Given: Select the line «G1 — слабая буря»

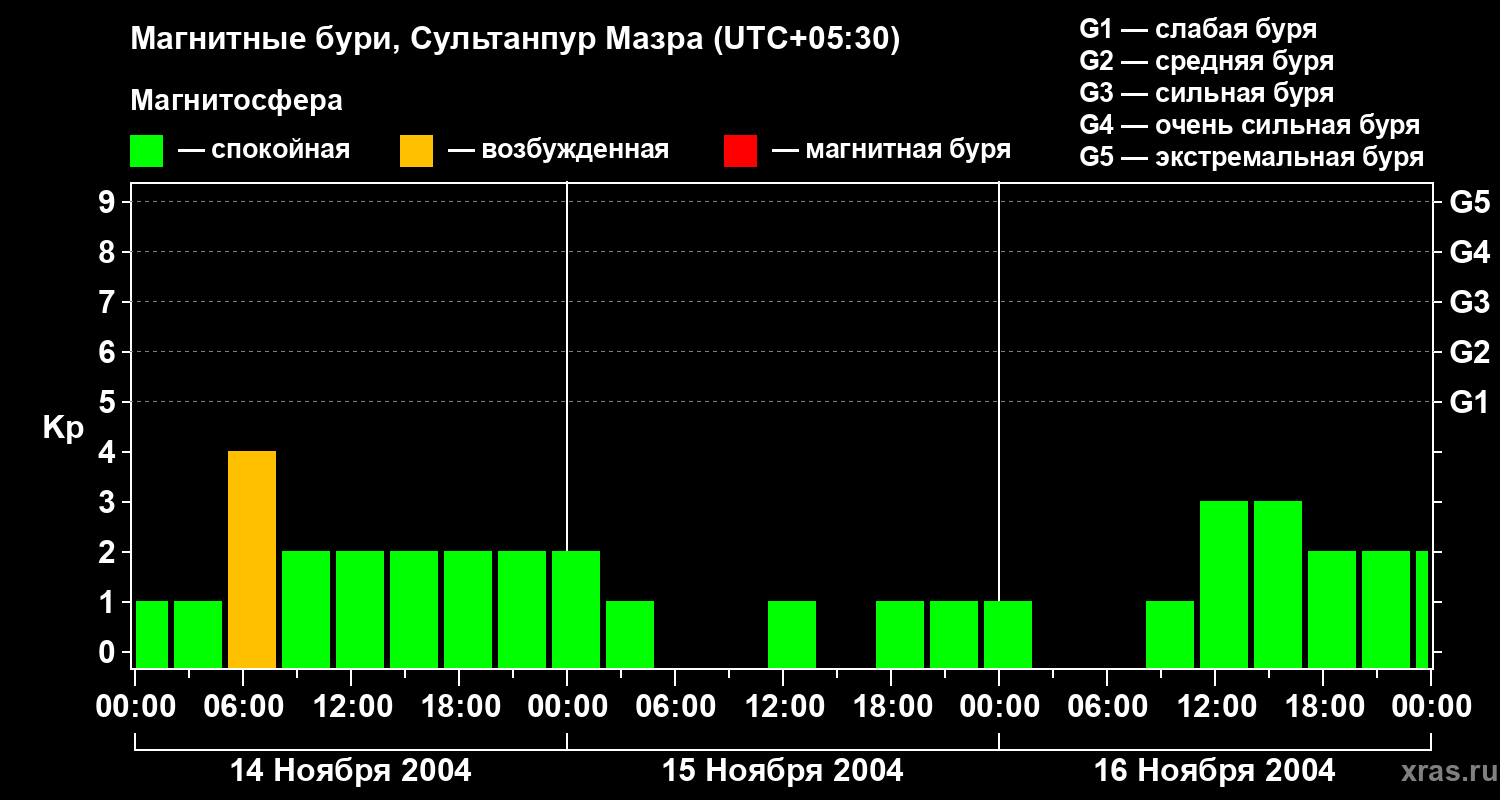Looking at the screenshot, I should [x=1198, y=29].
